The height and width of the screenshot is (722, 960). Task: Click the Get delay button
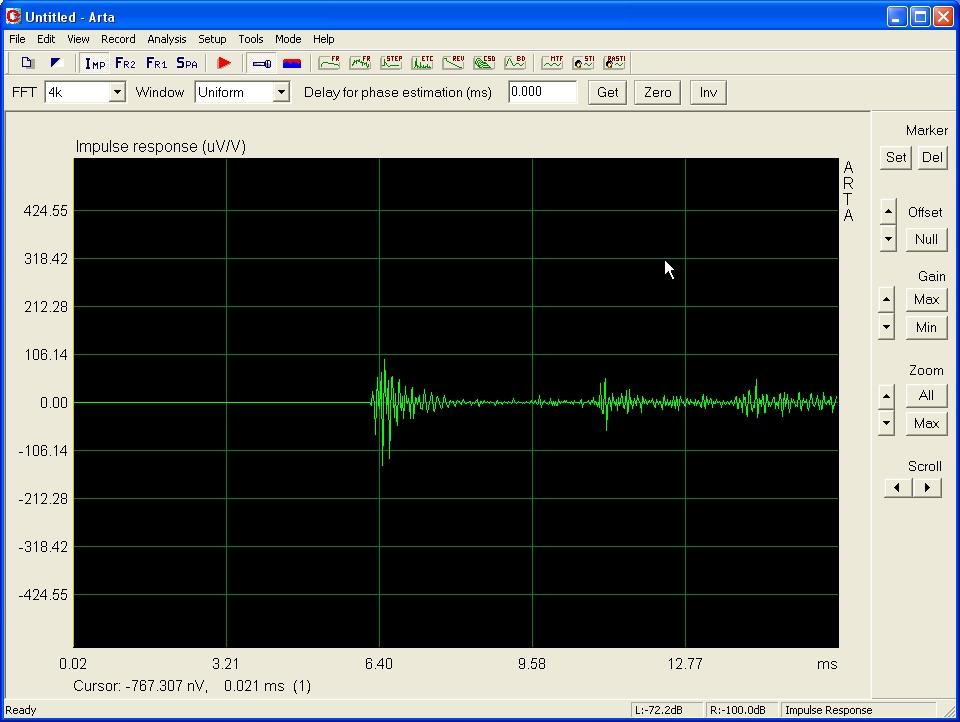click(607, 92)
